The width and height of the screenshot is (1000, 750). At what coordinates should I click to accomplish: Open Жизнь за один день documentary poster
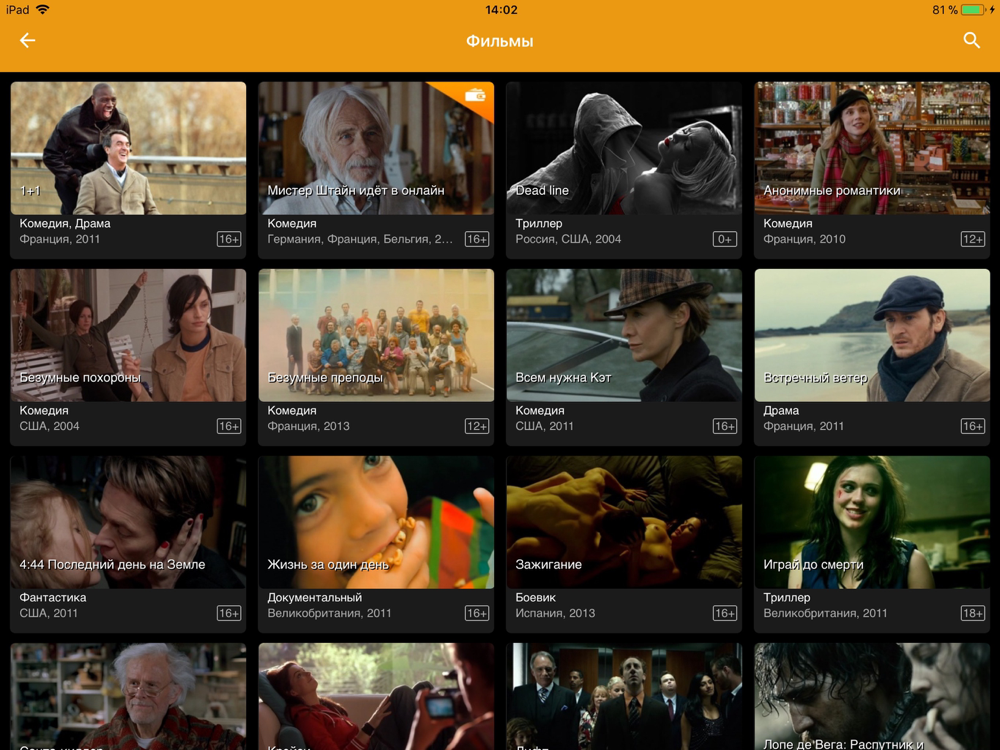click(376, 522)
